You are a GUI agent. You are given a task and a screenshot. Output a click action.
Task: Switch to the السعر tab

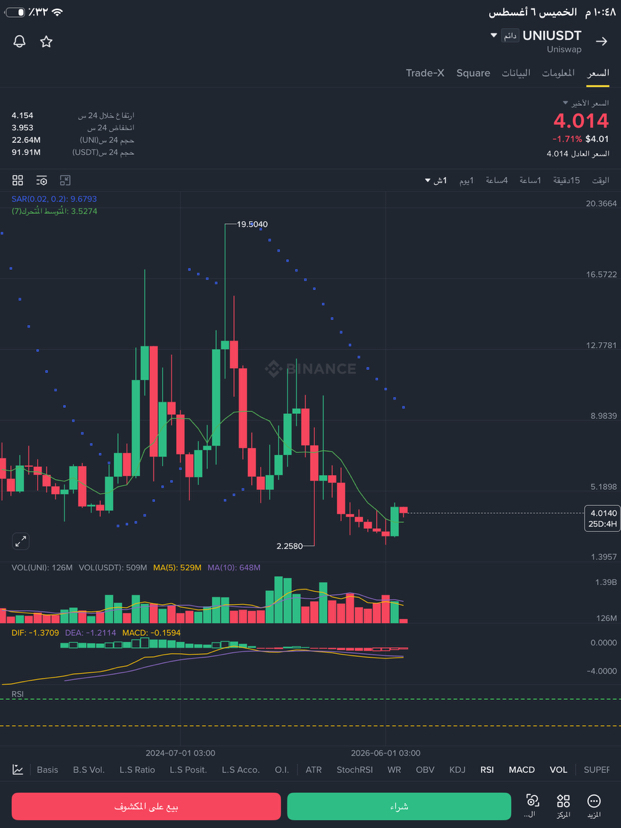[598, 73]
